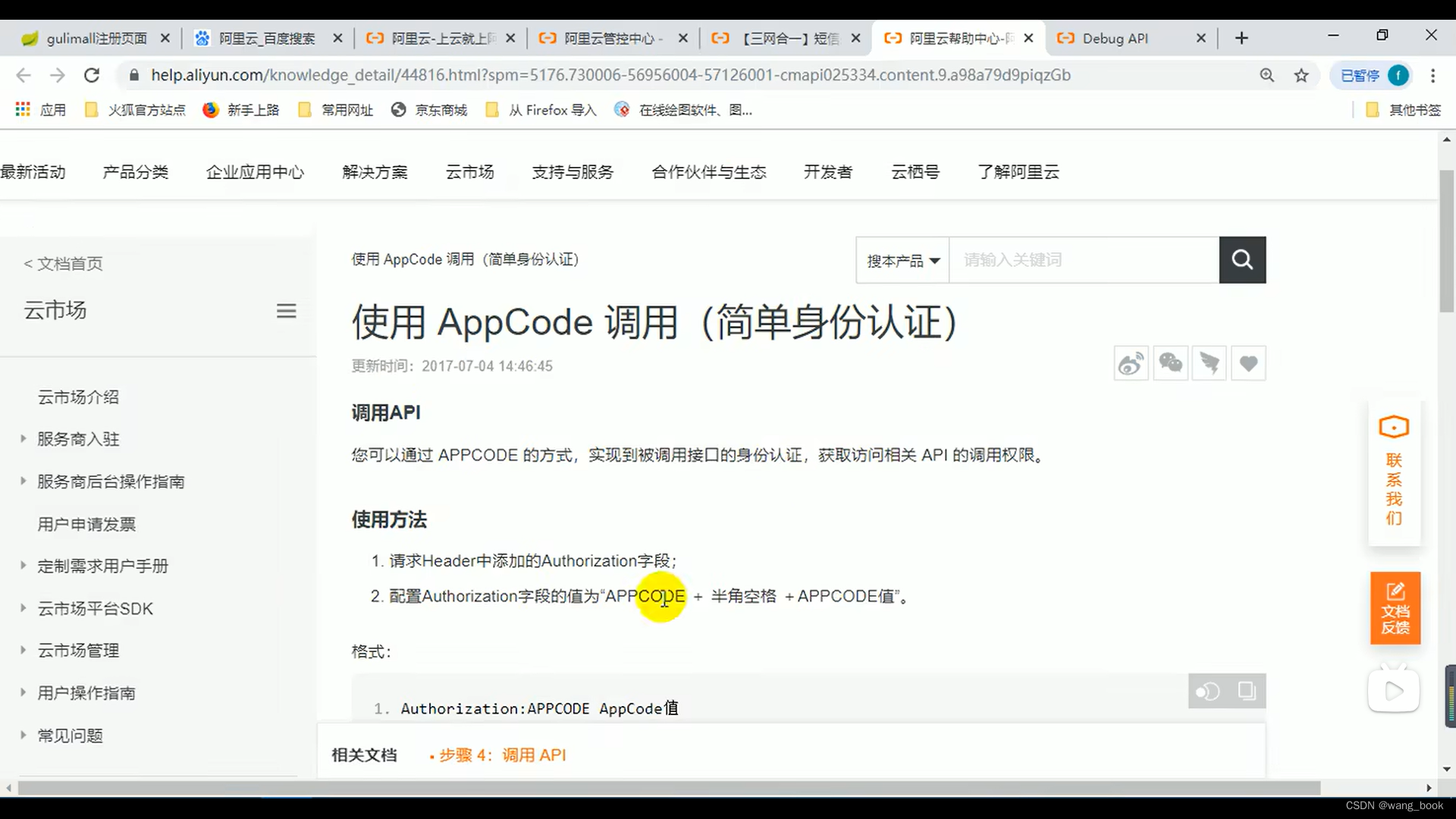Expand 用户操作指南 section
Viewport: 1456px width, 819px height.
point(23,692)
